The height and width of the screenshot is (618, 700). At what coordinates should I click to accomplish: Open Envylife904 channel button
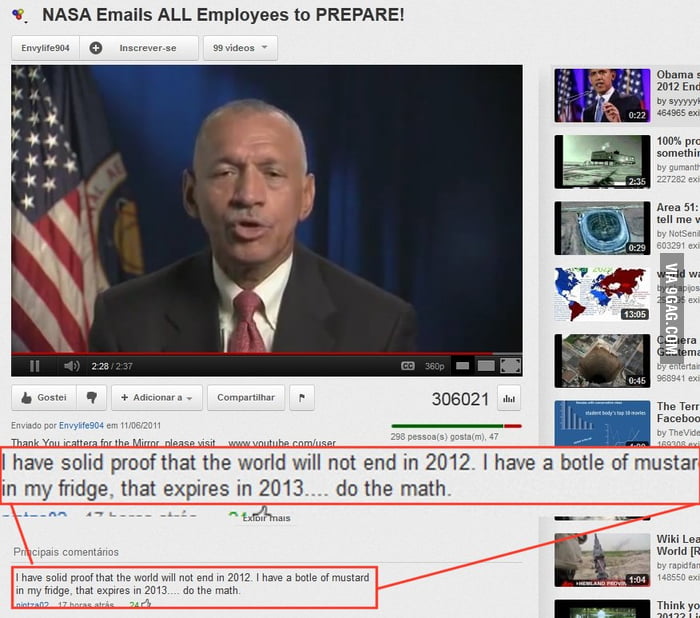click(46, 48)
